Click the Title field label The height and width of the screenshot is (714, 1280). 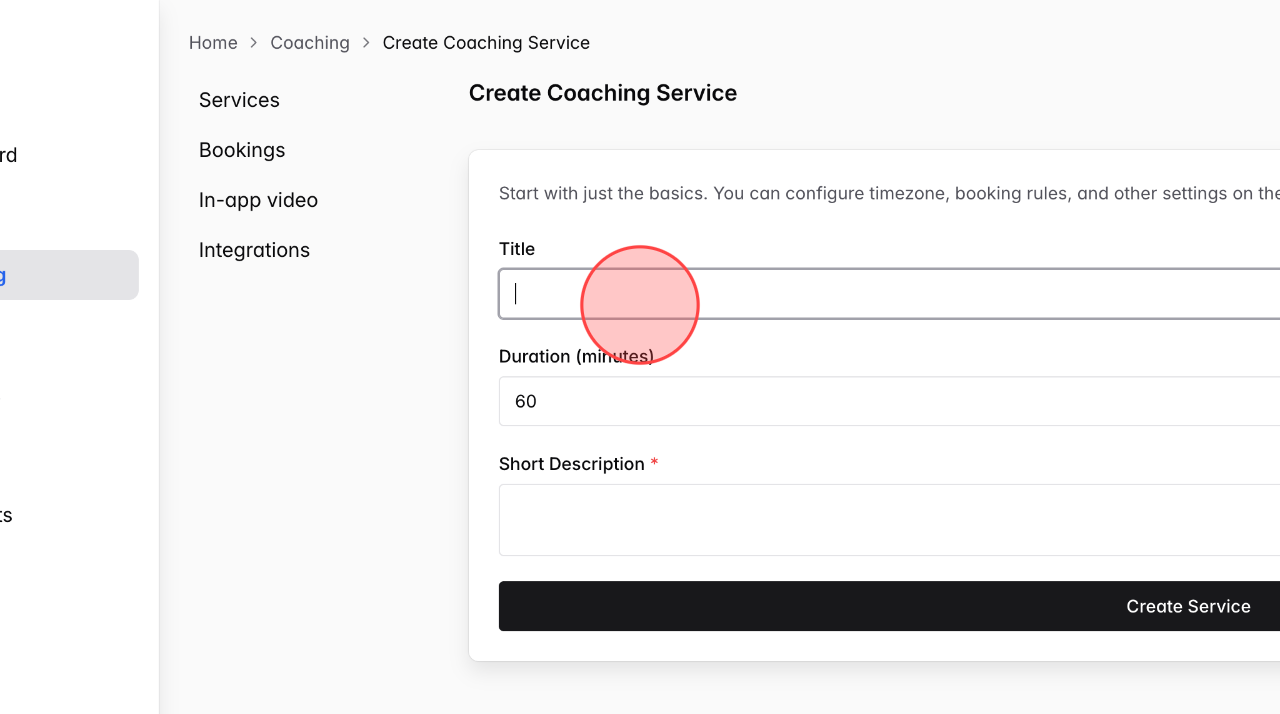click(517, 249)
